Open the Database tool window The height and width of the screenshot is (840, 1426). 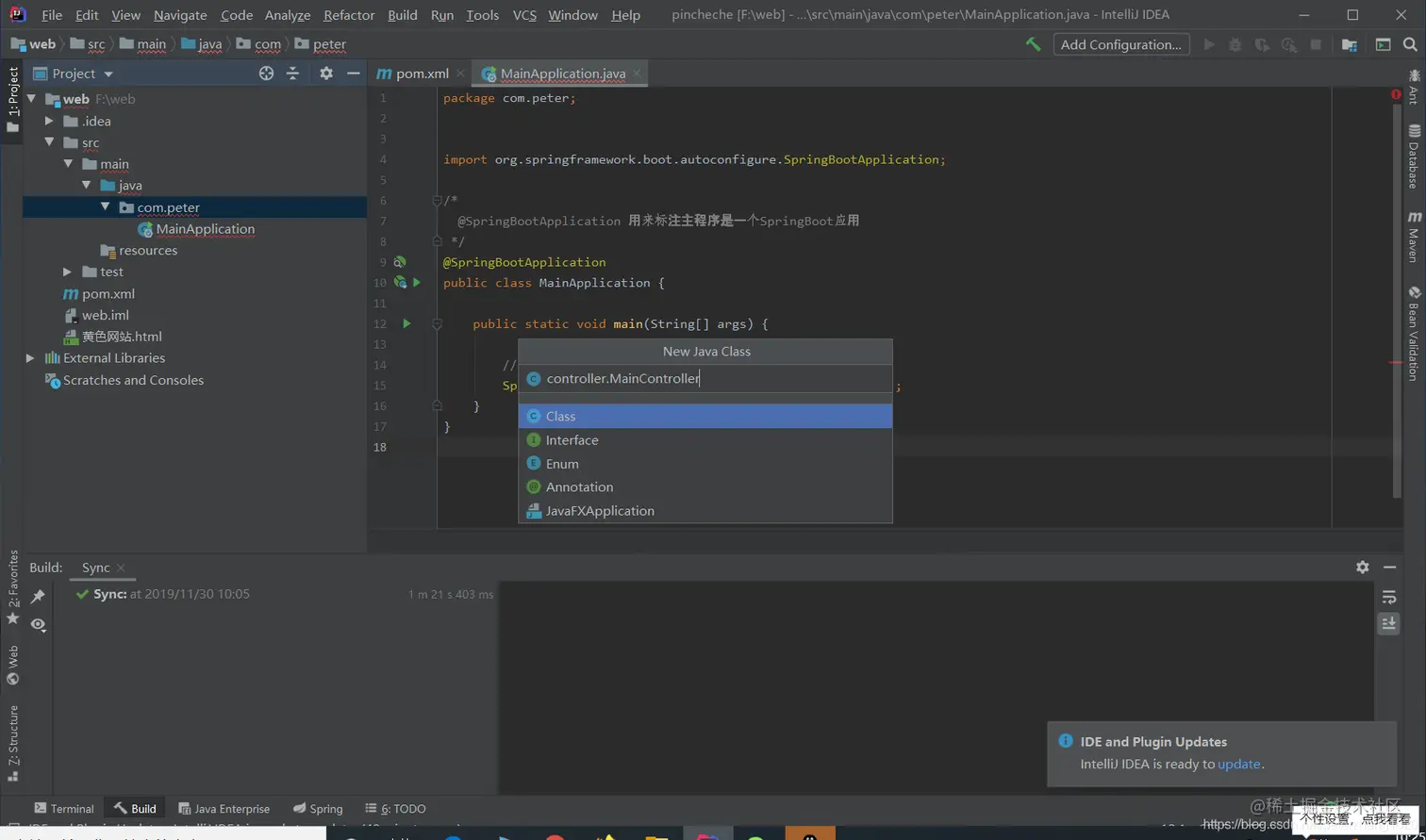pos(1414,156)
